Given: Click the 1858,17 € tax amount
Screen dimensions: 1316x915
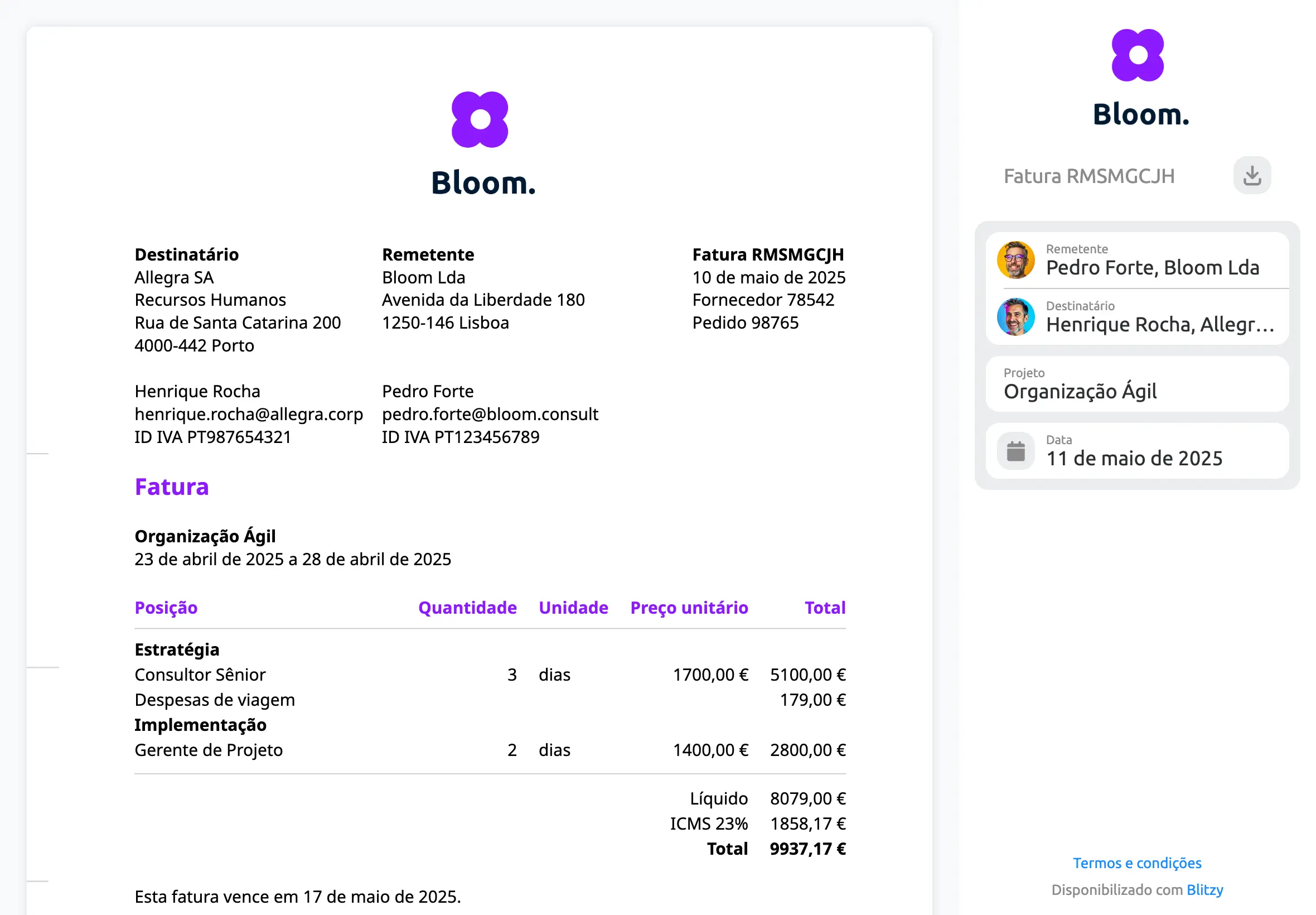Looking at the screenshot, I should pos(807,824).
